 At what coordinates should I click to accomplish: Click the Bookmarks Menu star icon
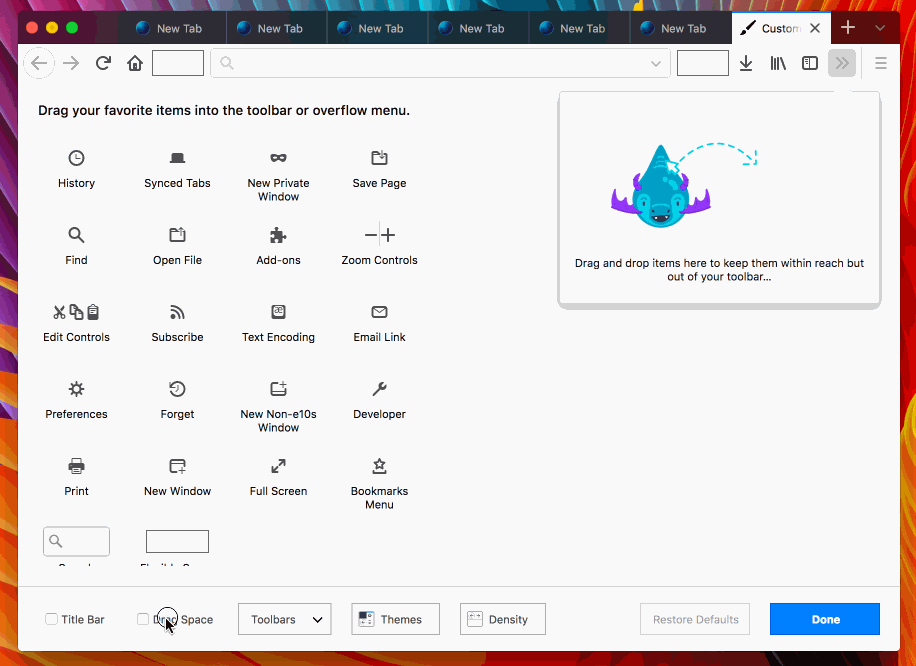tap(380, 466)
